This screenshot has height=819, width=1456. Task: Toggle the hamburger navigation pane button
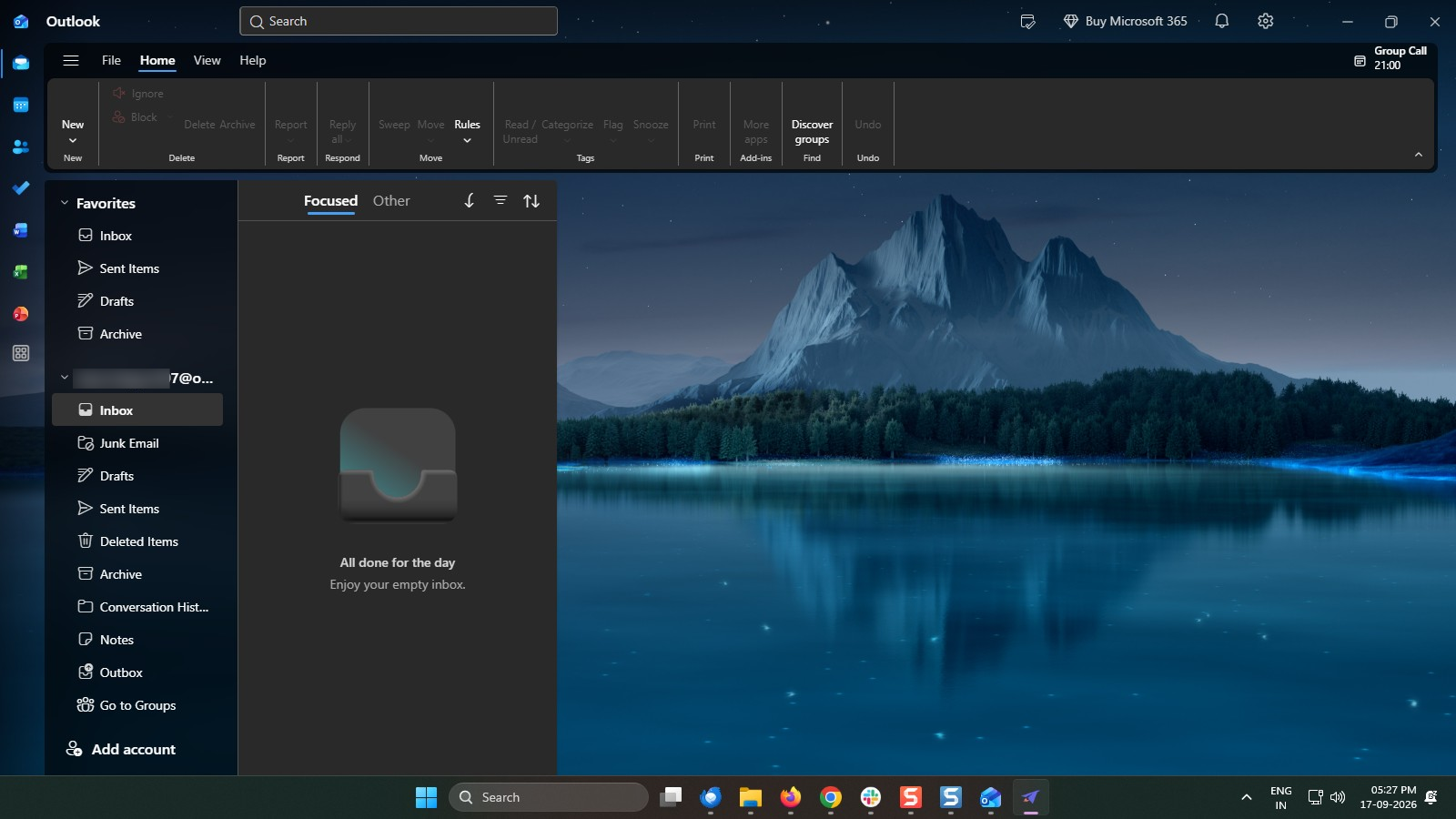pyautogui.click(x=71, y=60)
